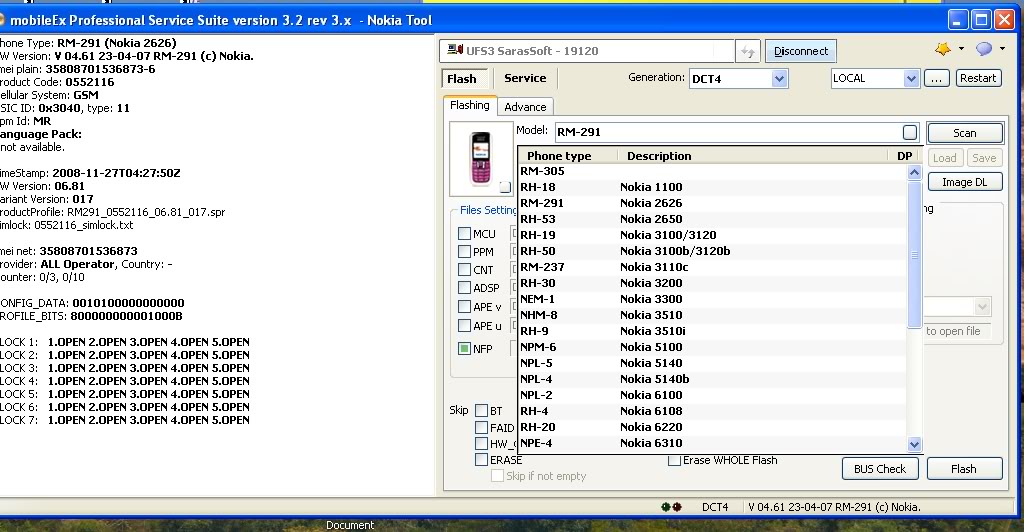Enable Erase WHOLE Flash checkbox
This screenshot has height=532, width=1024.
(675, 460)
